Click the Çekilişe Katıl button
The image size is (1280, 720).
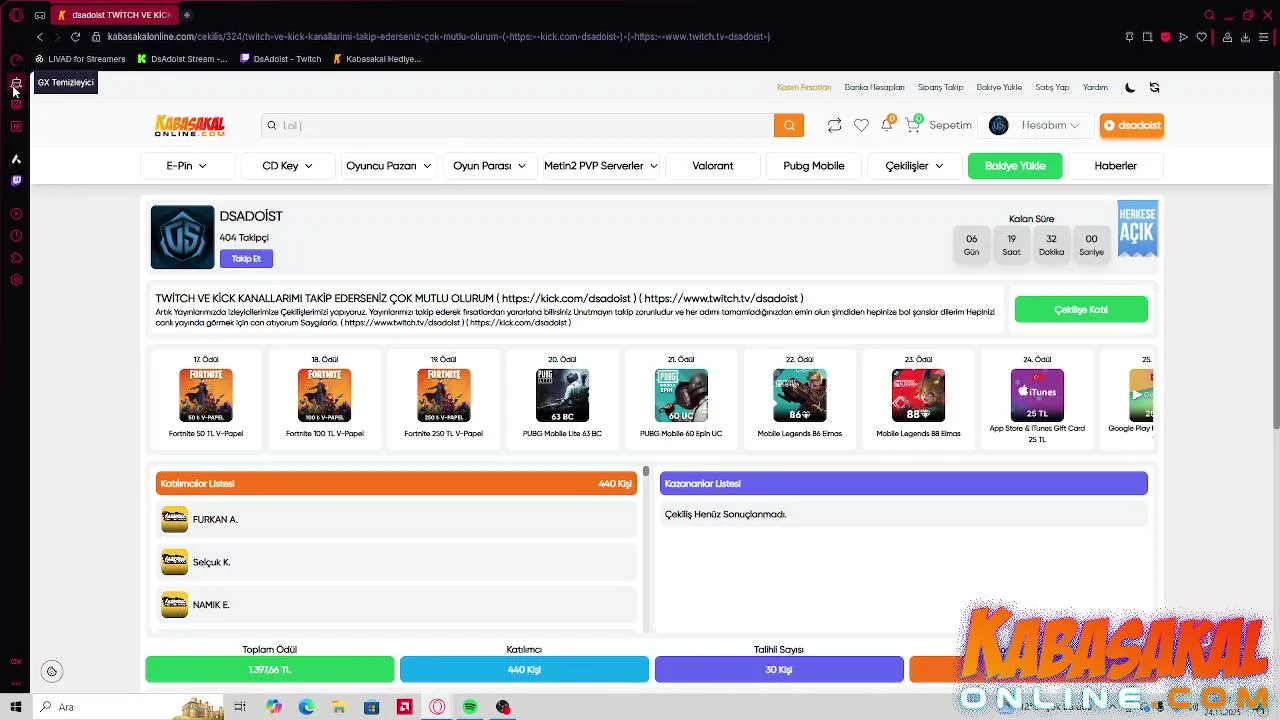click(1081, 310)
